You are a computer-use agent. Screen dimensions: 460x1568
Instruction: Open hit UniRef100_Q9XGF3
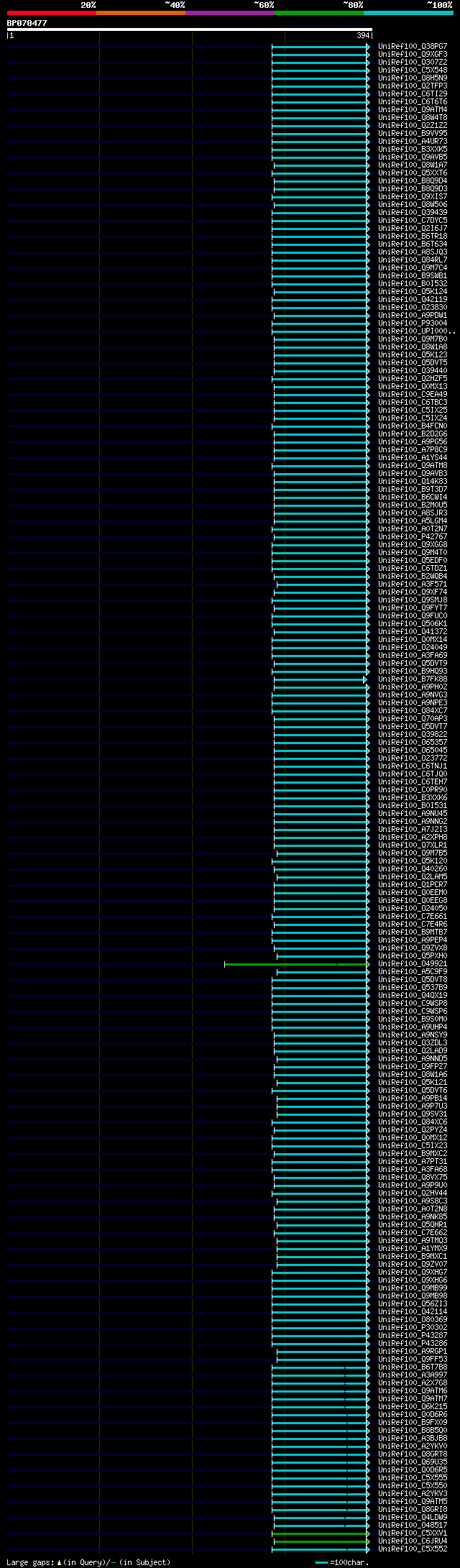413,54
